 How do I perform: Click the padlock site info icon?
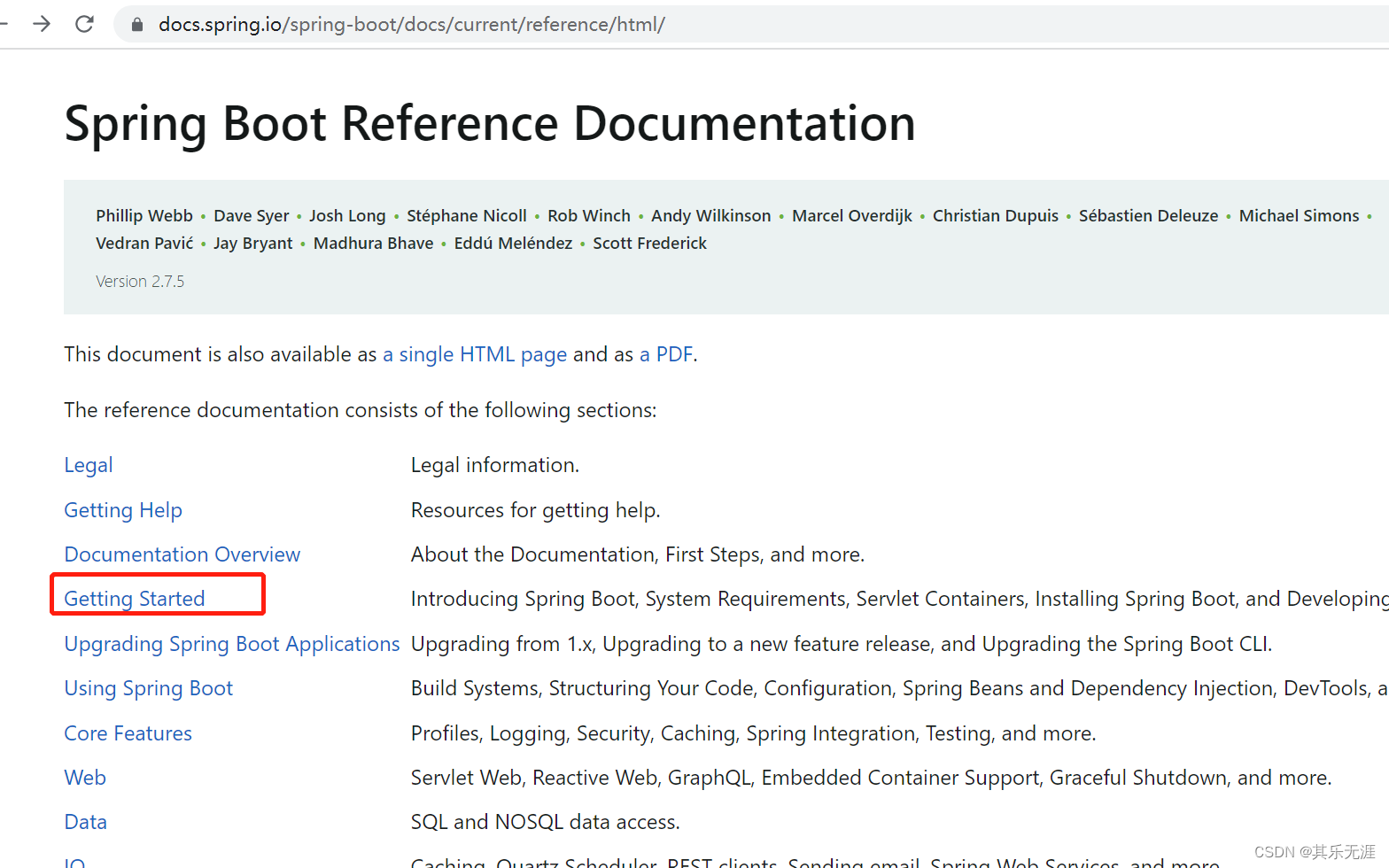pyautogui.click(x=137, y=25)
